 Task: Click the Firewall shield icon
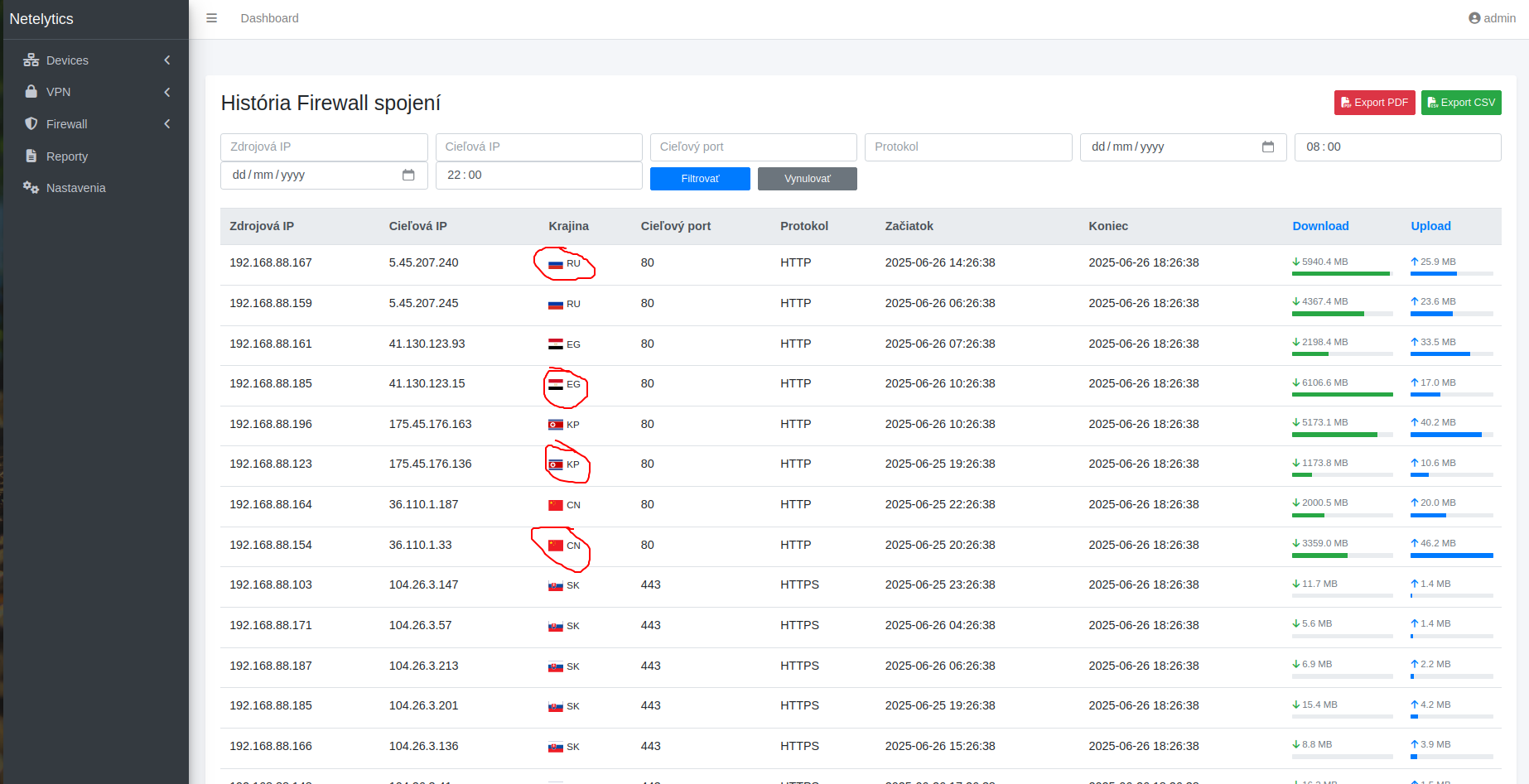coord(31,124)
